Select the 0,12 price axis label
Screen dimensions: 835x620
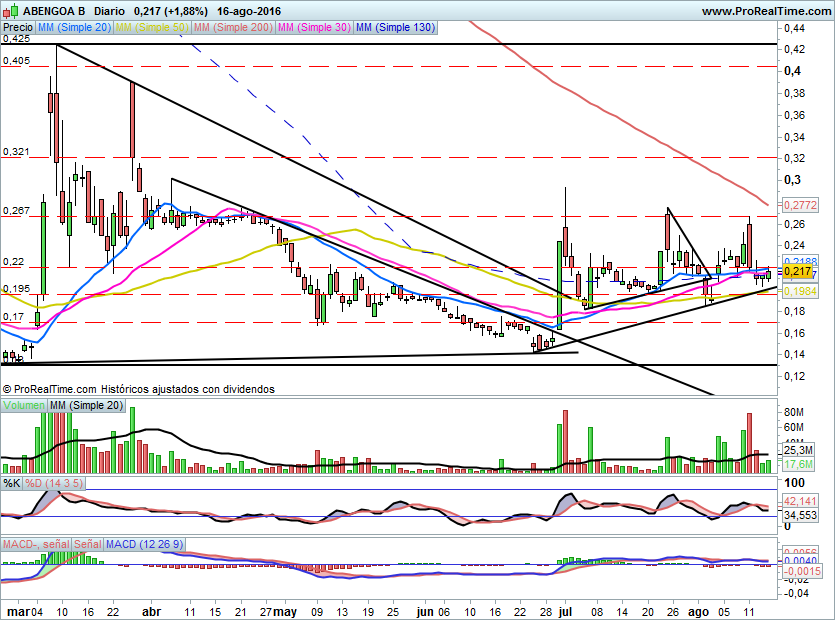coord(795,377)
